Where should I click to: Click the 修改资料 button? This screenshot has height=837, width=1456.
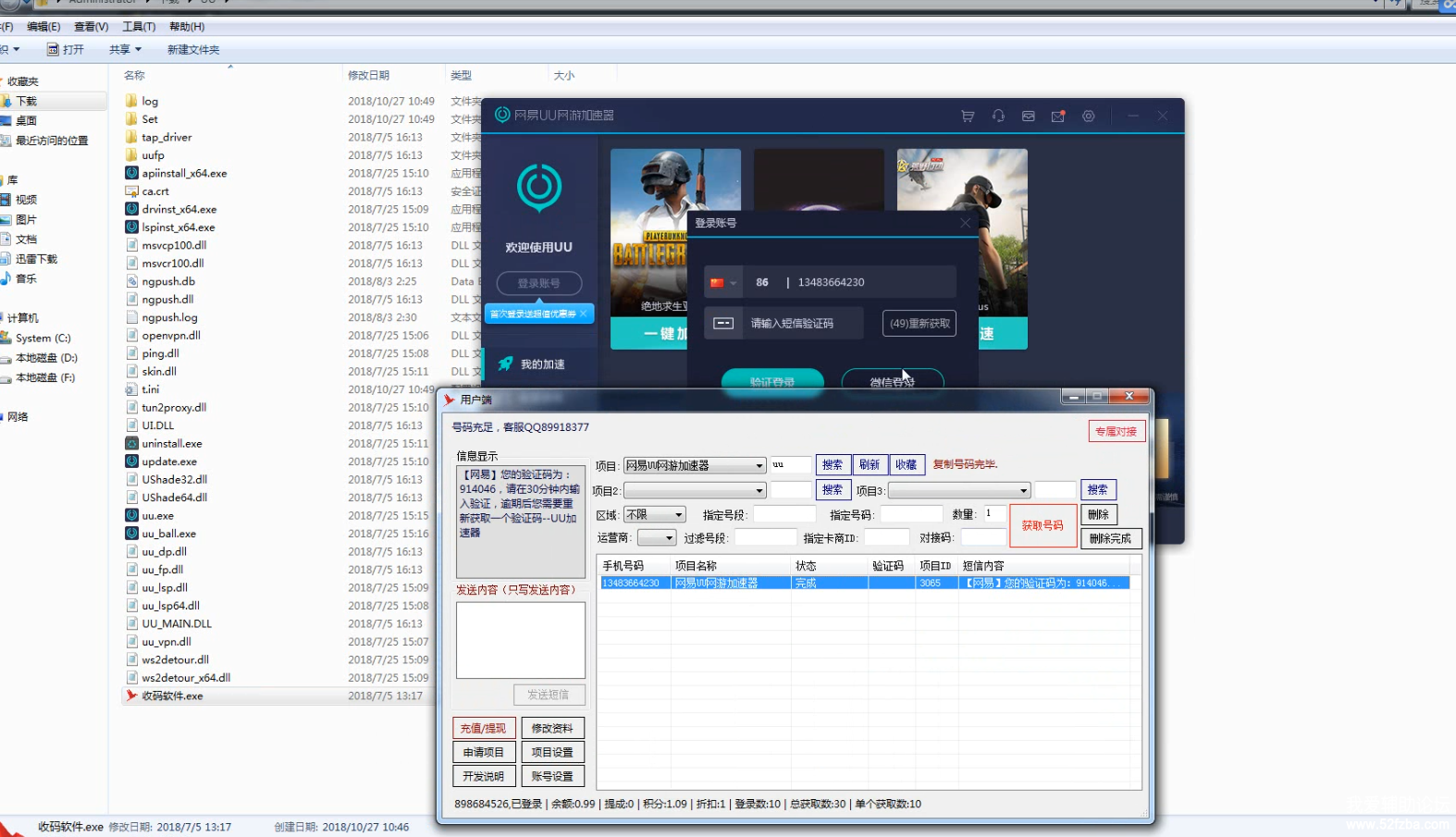coord(552,728)
